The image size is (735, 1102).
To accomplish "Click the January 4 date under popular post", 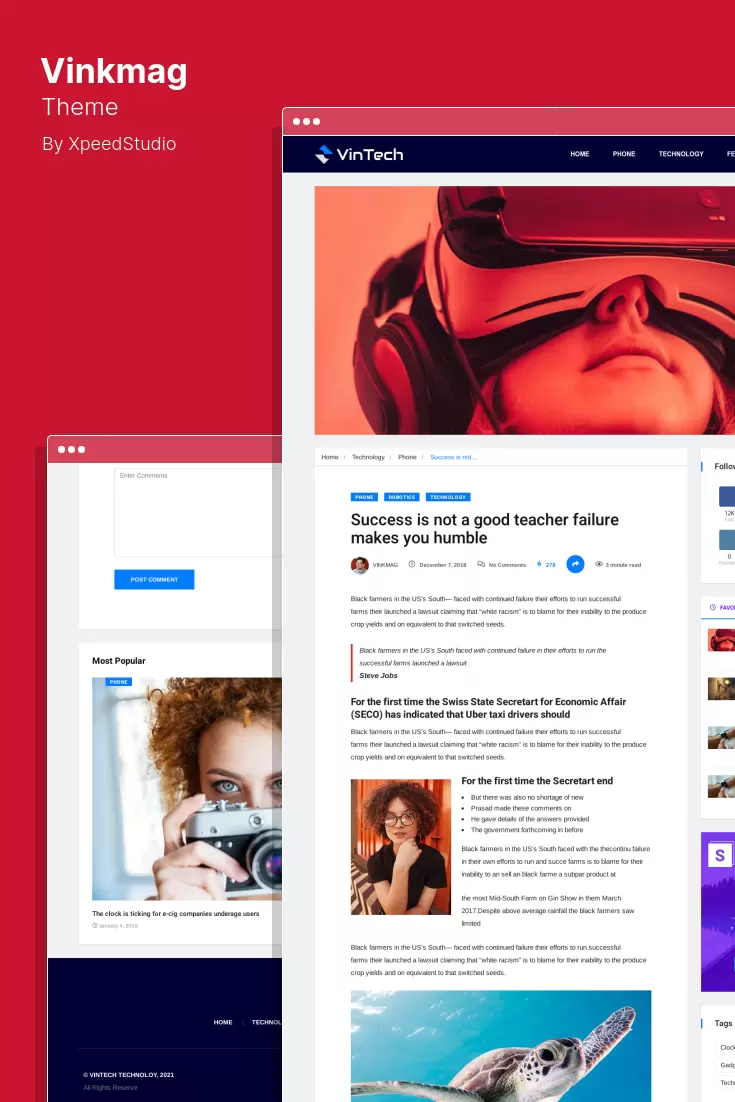I will (x=118, y=926).
